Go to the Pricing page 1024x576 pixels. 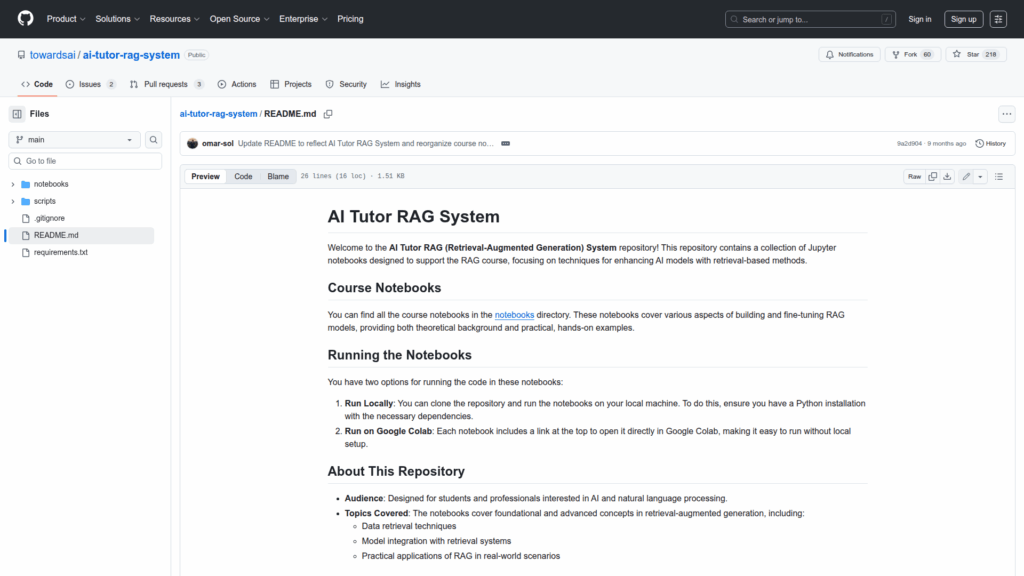(350, 19)
